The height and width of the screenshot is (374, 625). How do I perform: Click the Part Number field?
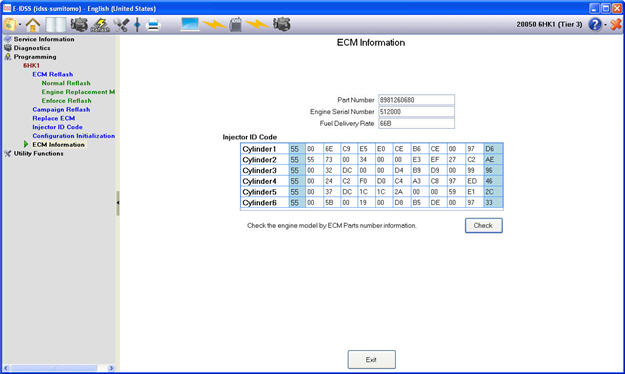(416, 100)
